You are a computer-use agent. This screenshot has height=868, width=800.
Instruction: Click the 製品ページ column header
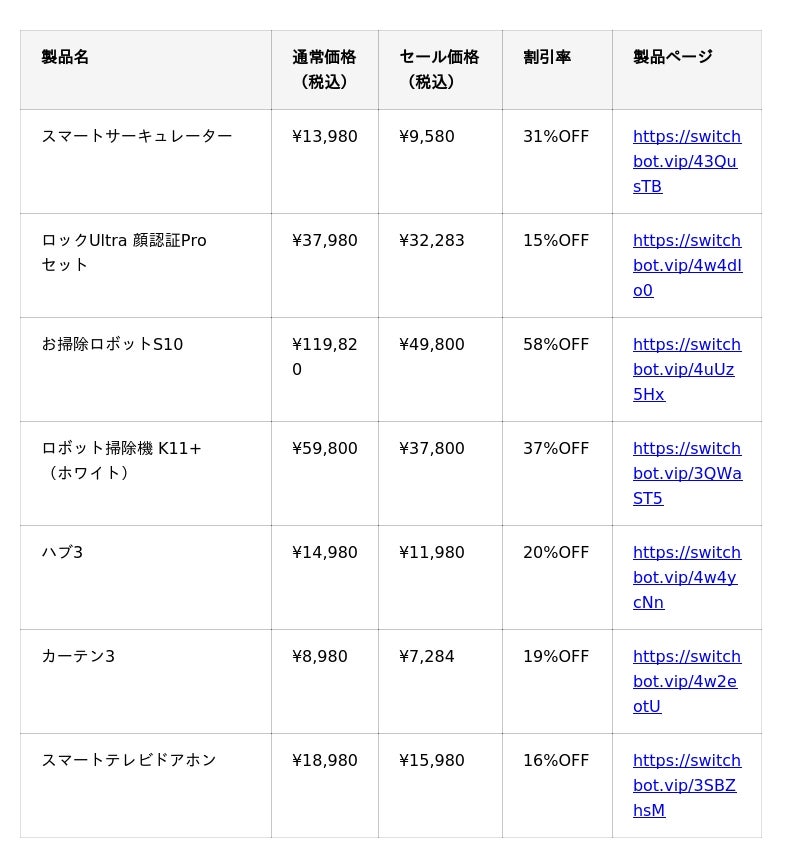pos(687,70)
